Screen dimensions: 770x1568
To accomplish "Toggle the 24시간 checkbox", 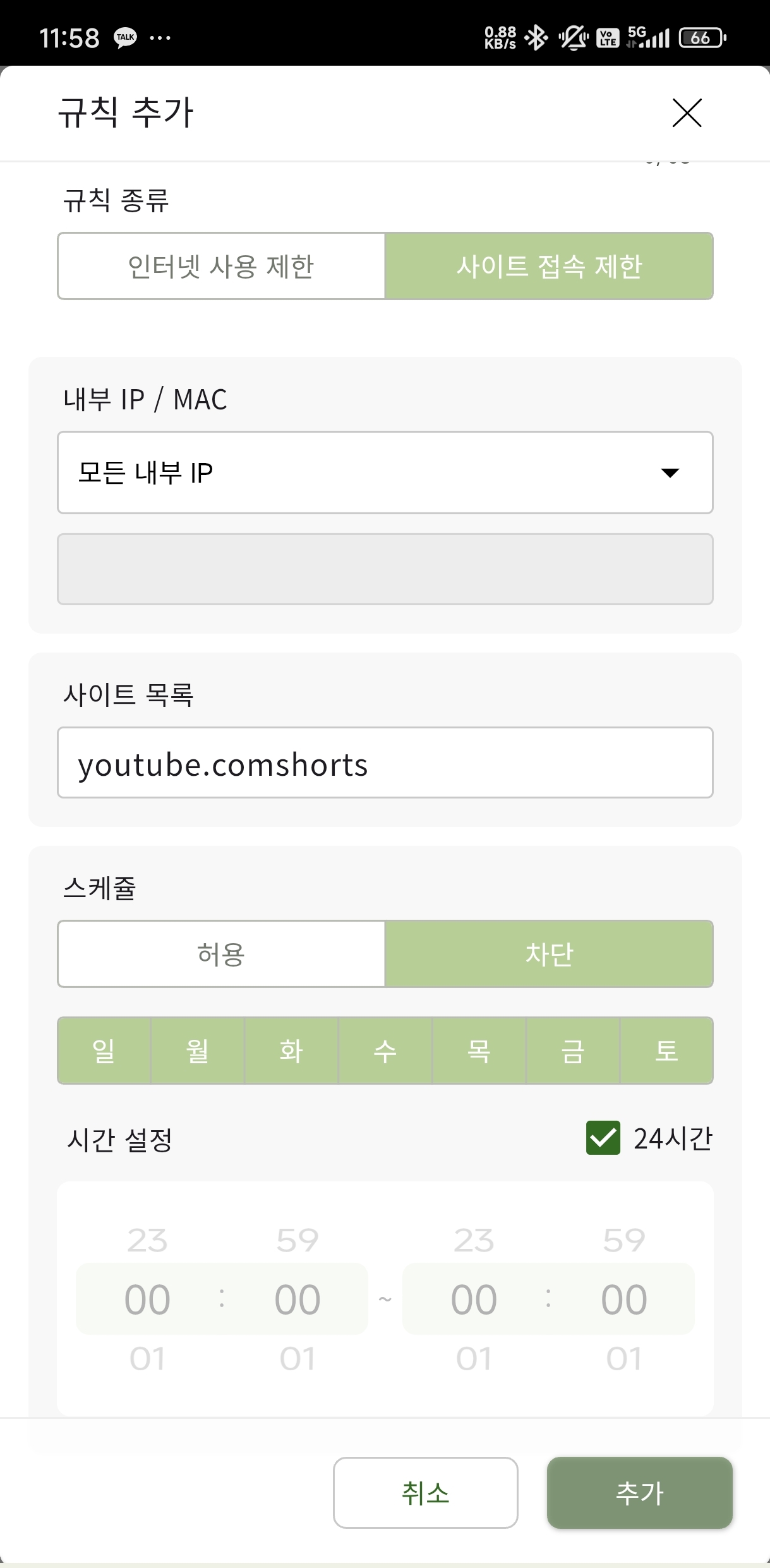I will click(603, 1138).
